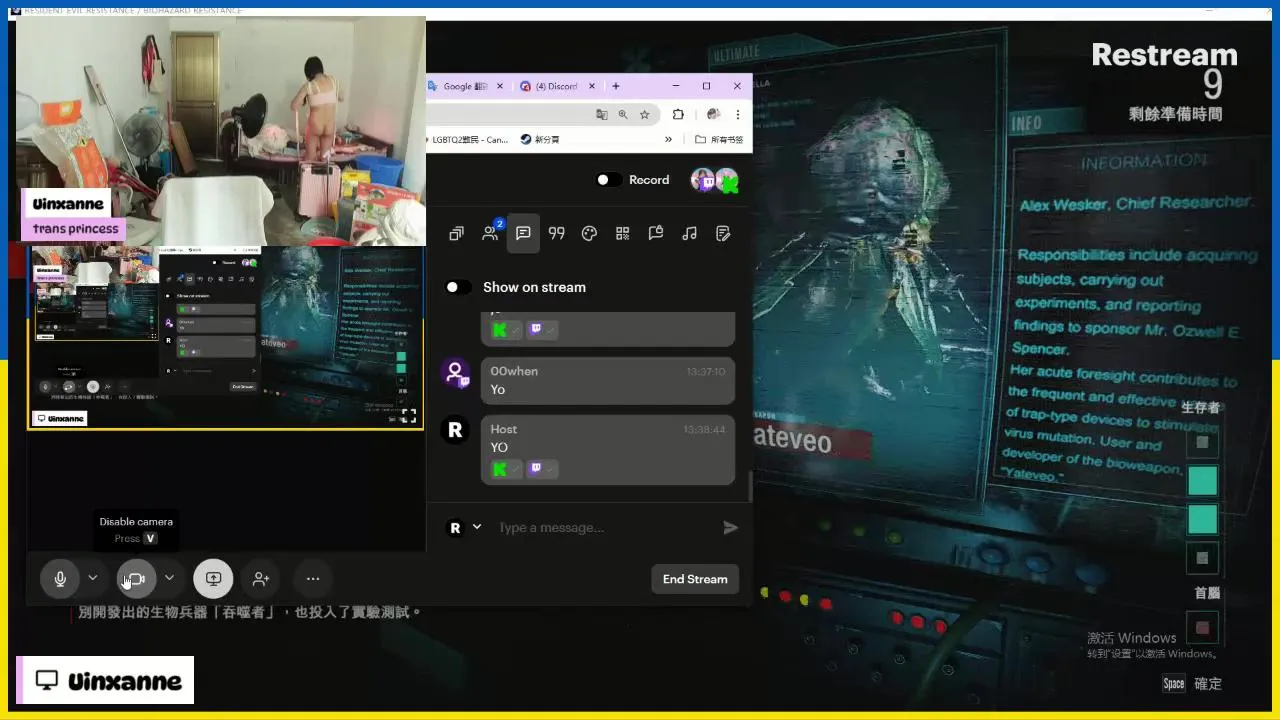1280x720 pixels.
Task: Click the zoom magnifier icon in address bar
Action: click(623, 114)
